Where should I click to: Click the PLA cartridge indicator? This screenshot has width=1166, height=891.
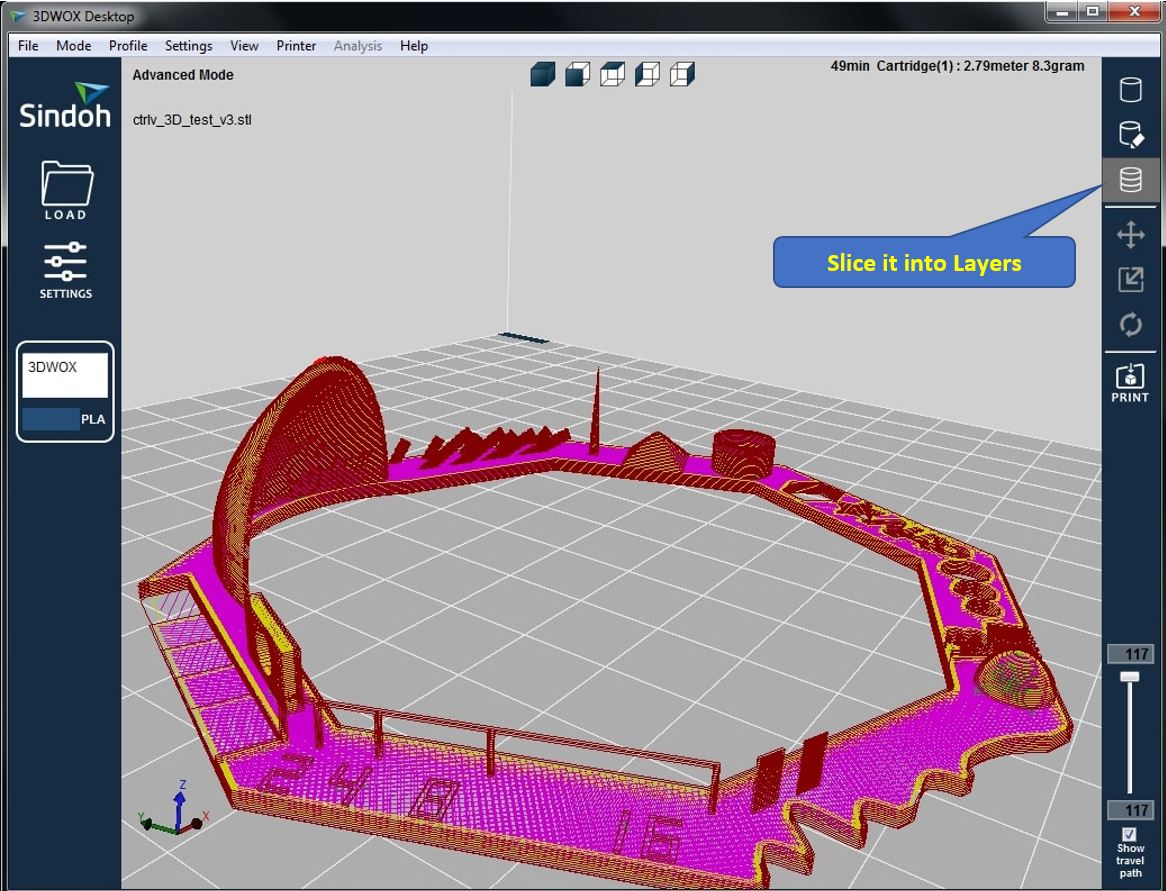tap(65, 419)
